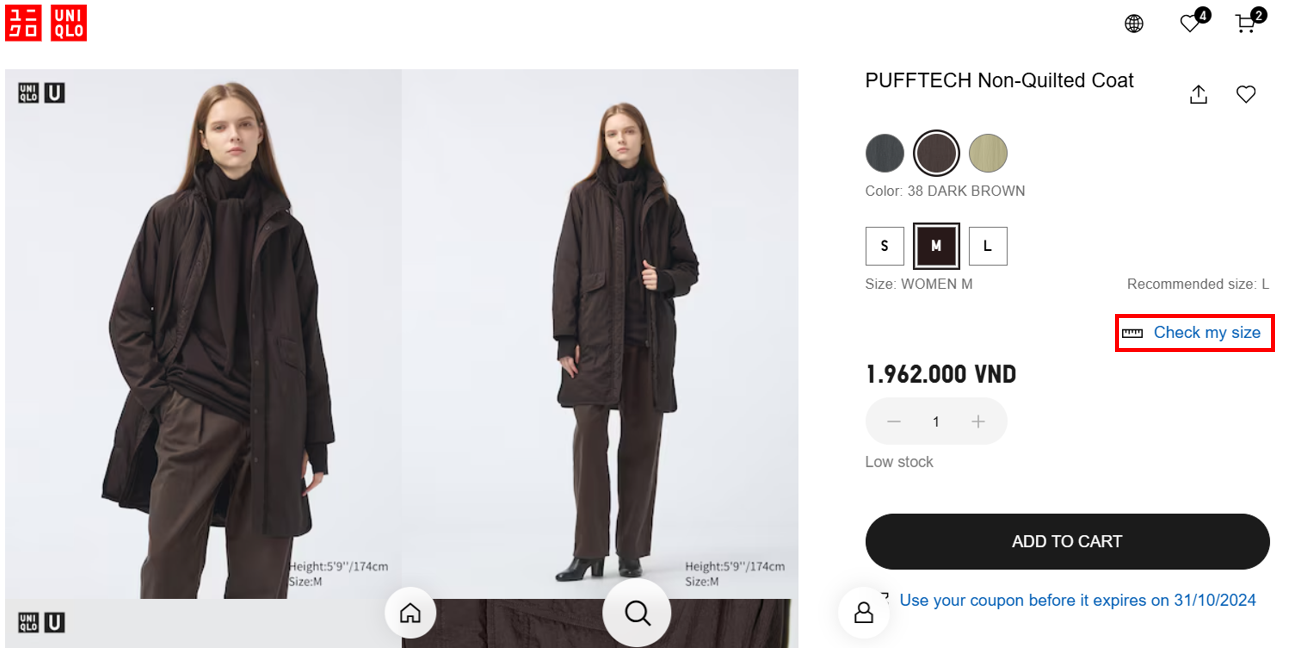Choose the dark brown color swatch
This screenshot has width=1291, height=662.
(937, 154)
